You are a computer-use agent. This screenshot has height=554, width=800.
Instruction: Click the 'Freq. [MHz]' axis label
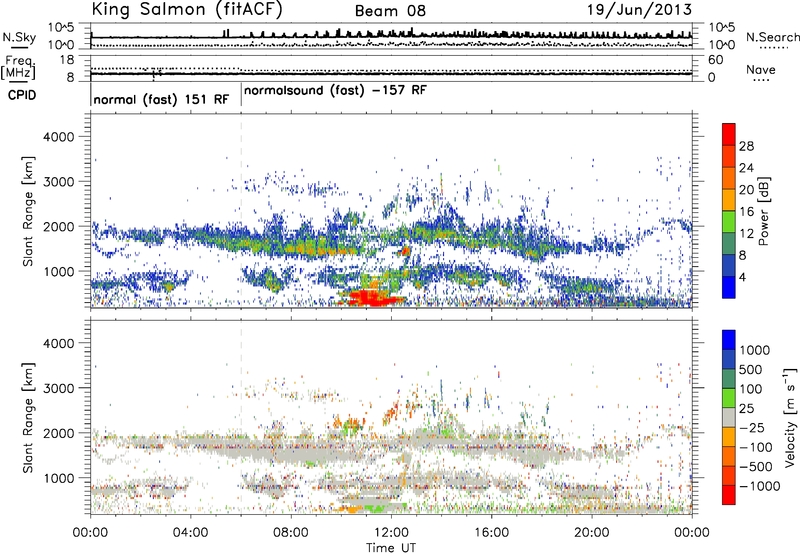tap(19, 68)
